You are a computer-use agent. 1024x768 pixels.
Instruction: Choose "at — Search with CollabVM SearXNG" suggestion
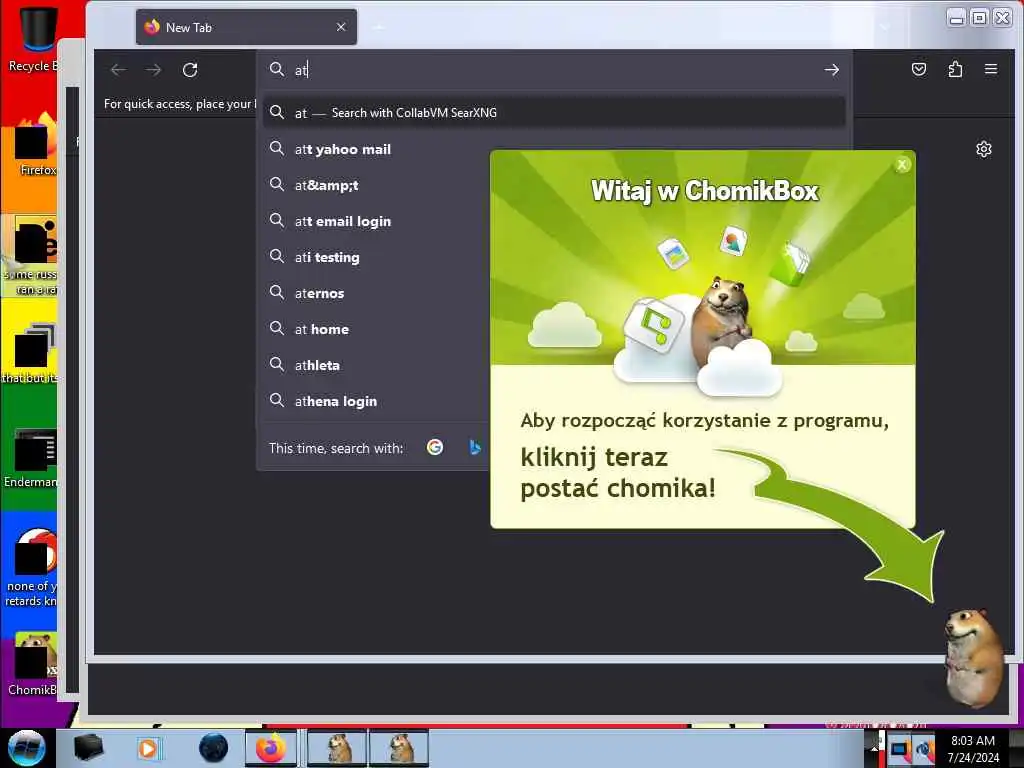(x=554, y=113)
